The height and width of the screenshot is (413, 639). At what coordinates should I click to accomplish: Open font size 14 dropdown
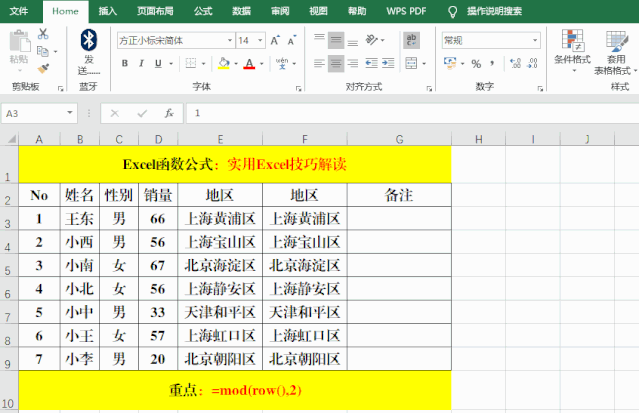(x=260, y=40)
